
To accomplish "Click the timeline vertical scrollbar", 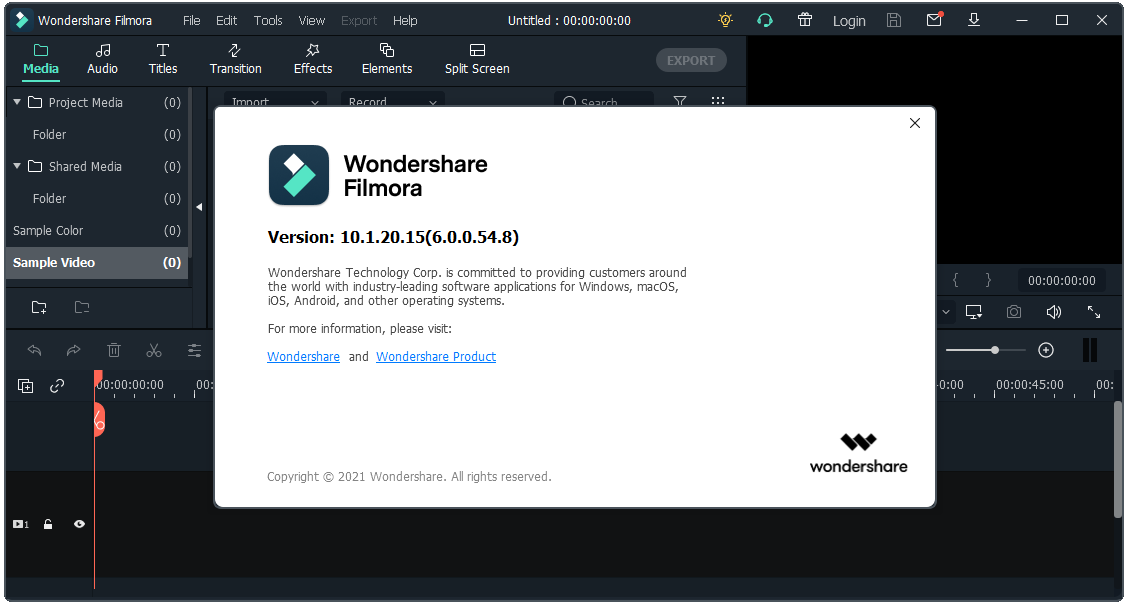I will pos(1118,459).
